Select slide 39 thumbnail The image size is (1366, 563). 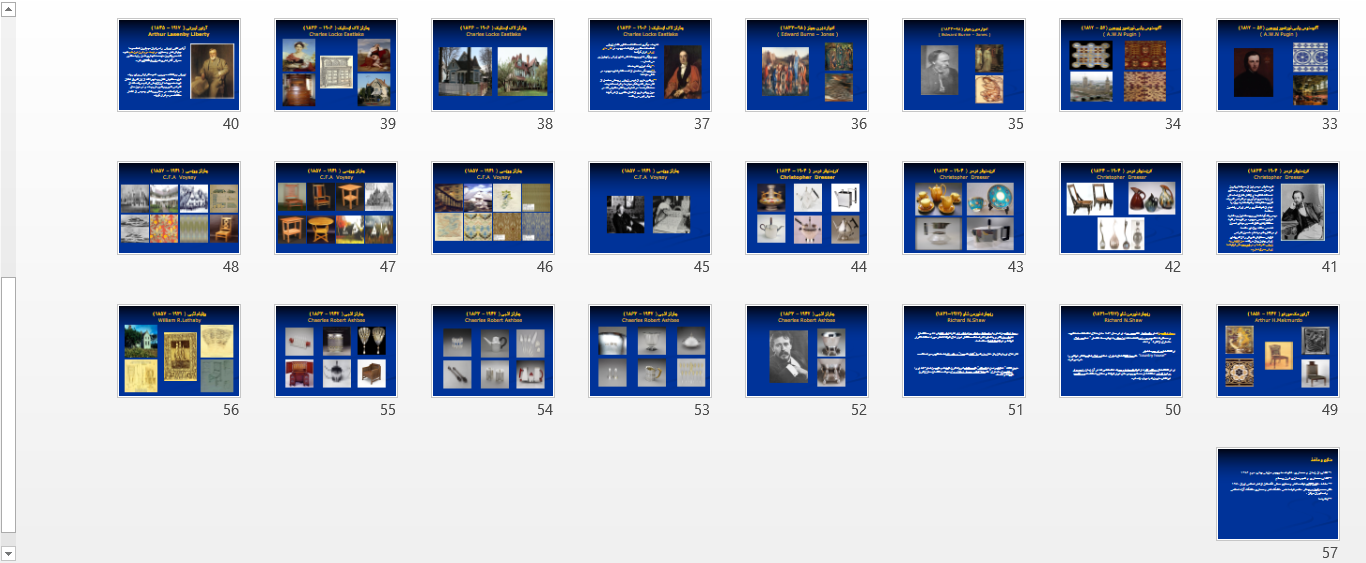coord(335,65)
